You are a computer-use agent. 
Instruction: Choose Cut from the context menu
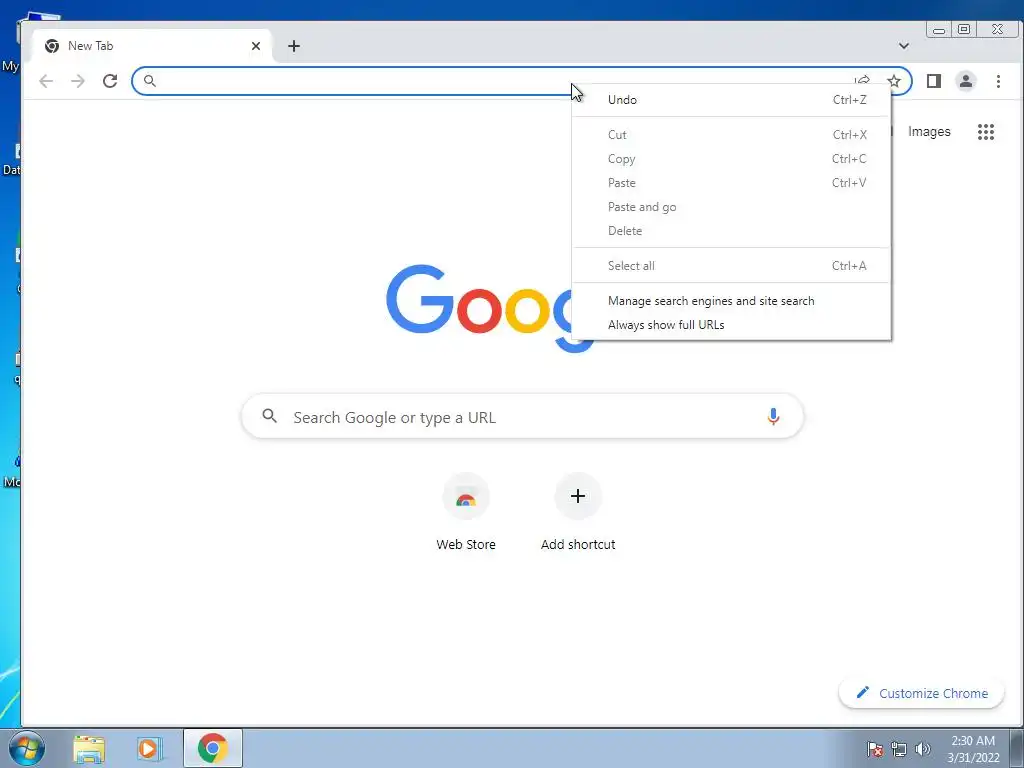pyautogui.click(x=731, y=135)
